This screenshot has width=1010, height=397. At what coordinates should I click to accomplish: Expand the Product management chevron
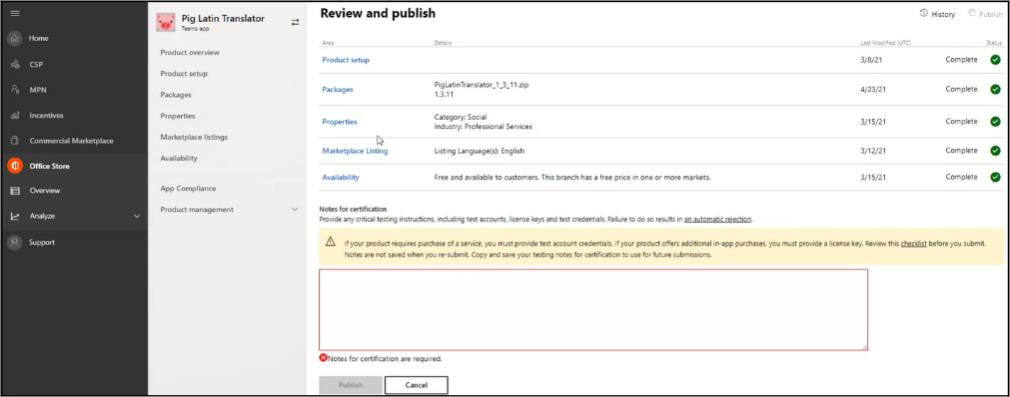[x=295, y=209]
